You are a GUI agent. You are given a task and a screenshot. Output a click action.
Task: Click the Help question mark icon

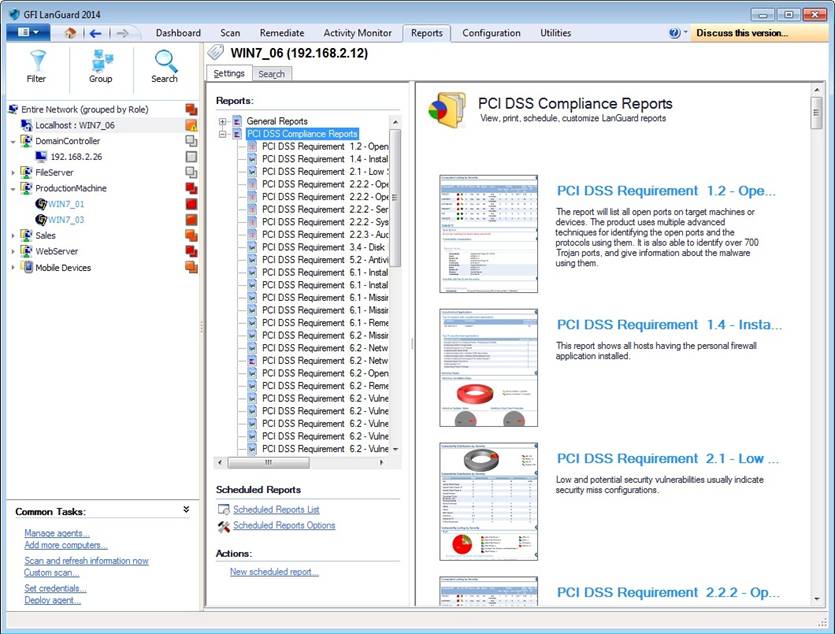click(674, 33)
